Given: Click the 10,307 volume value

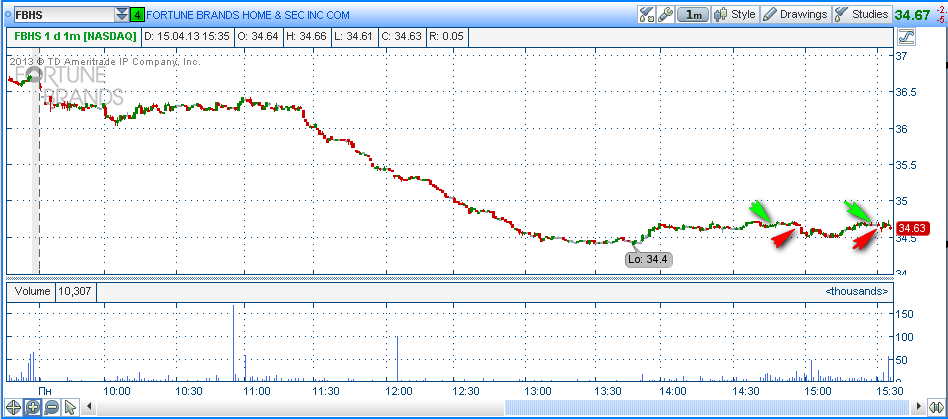Looking at the screenshot, I should (76, 291).
